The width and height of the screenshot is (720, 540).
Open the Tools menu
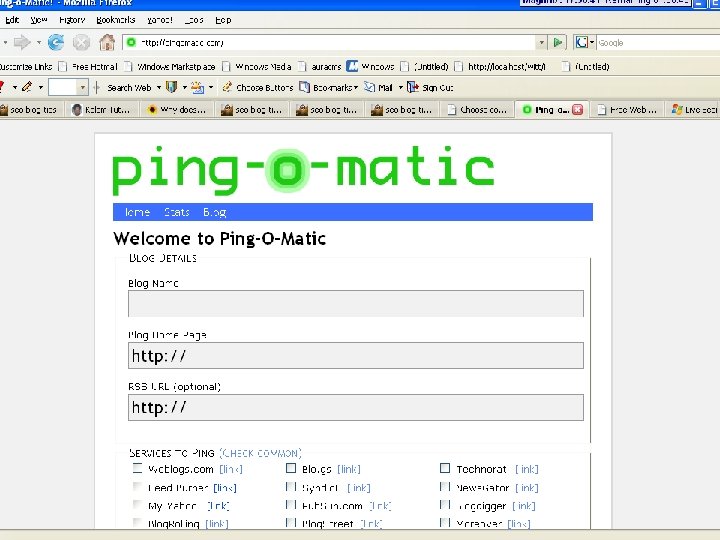point(194,20)
